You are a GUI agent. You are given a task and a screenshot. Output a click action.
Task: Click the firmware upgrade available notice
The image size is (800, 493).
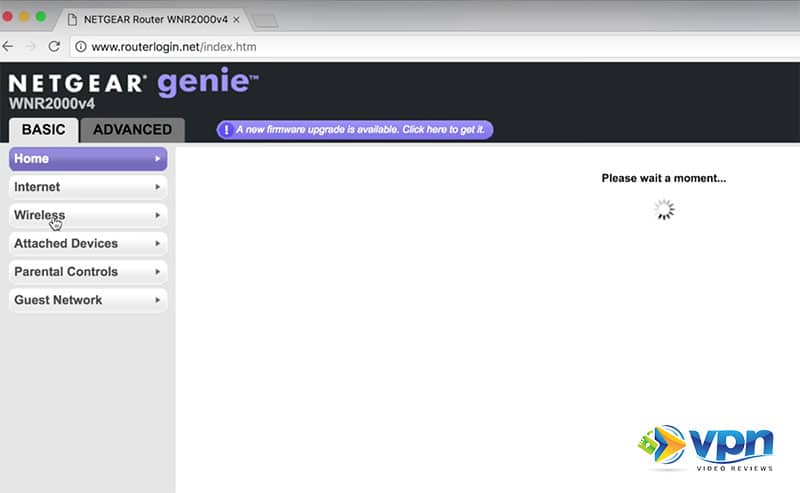point(355,130)
